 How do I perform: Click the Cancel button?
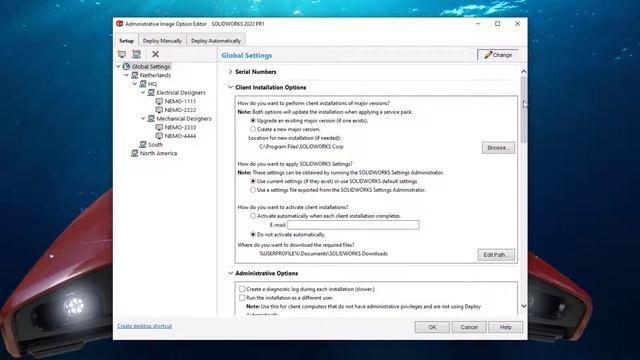click(x=469, y=327)
